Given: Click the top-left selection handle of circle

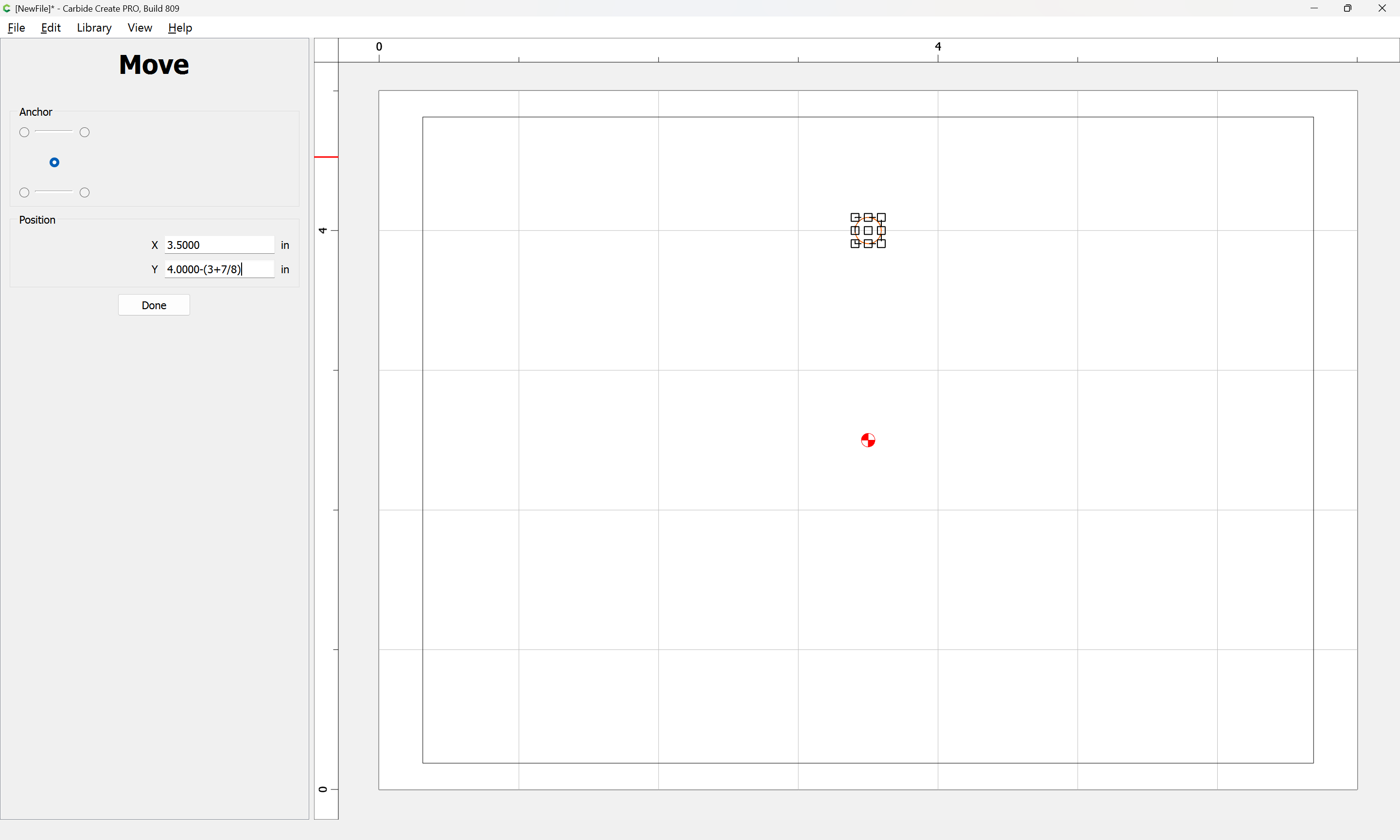Looking at the screenshot, I should click(855, 217).
